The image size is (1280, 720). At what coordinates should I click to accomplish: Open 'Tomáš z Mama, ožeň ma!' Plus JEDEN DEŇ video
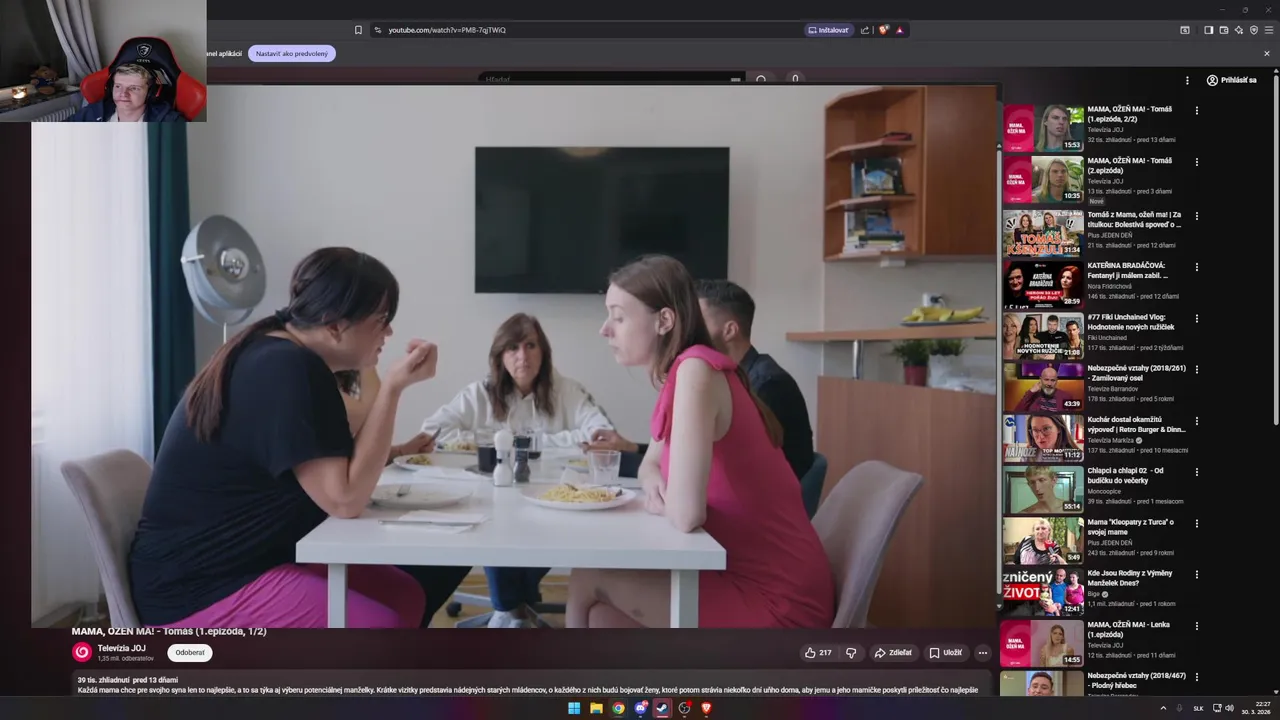click(1134, 220)
